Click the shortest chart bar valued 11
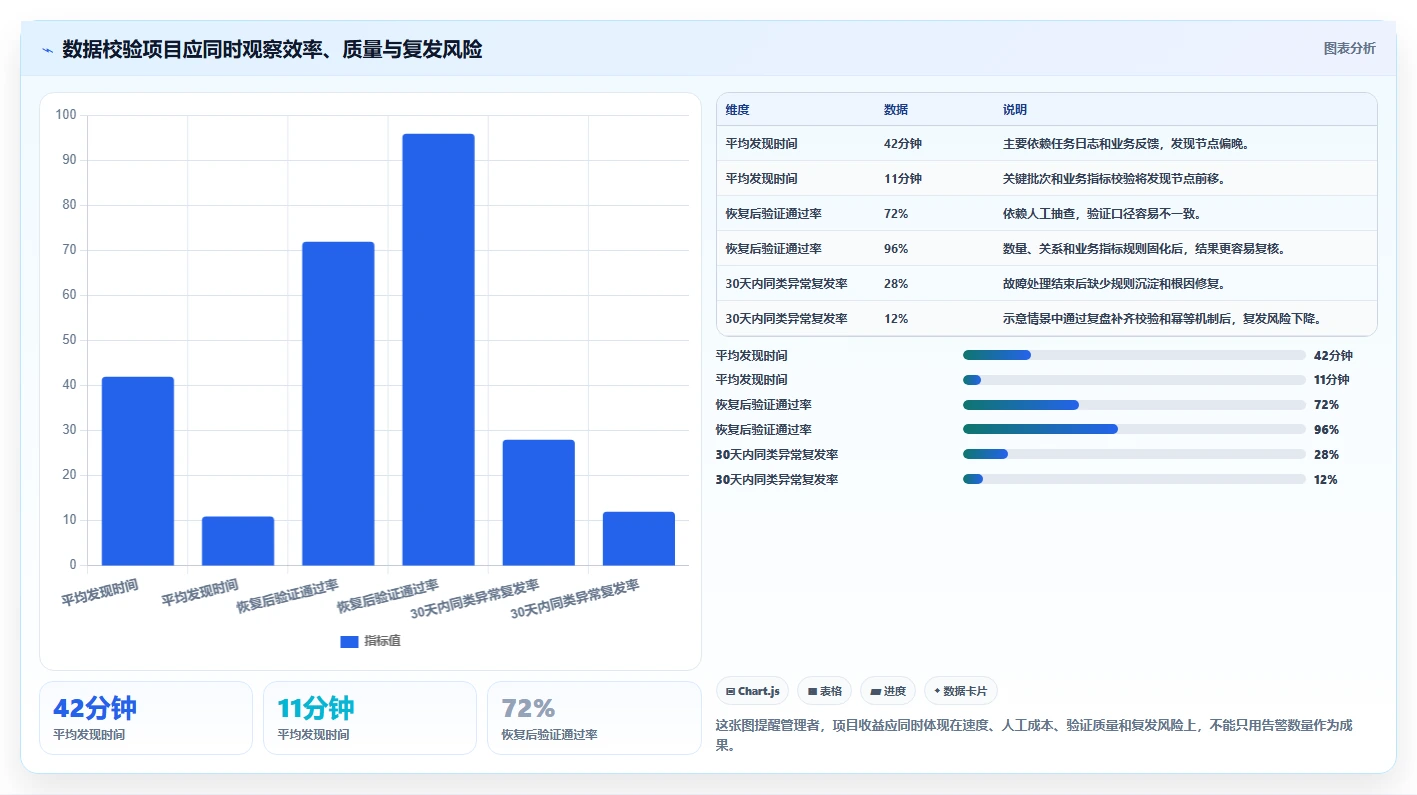1417x795 pixels. point(238,541)
